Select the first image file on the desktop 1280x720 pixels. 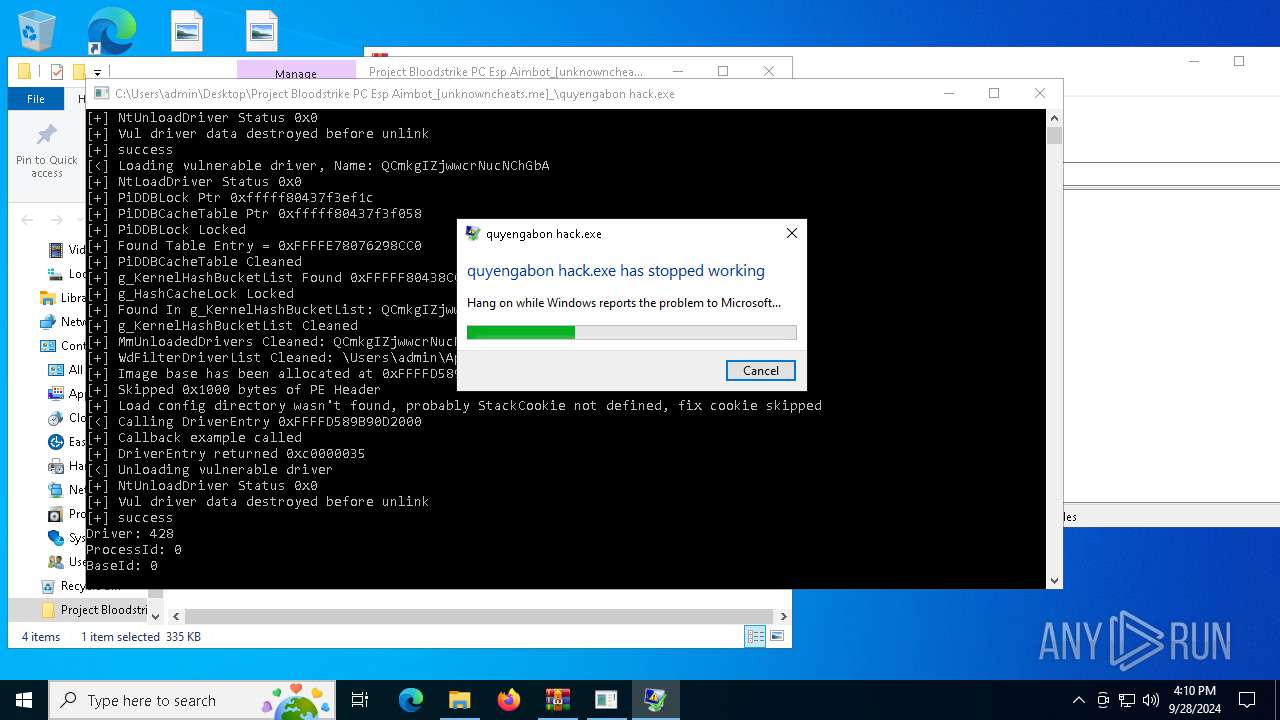(187, 30)
